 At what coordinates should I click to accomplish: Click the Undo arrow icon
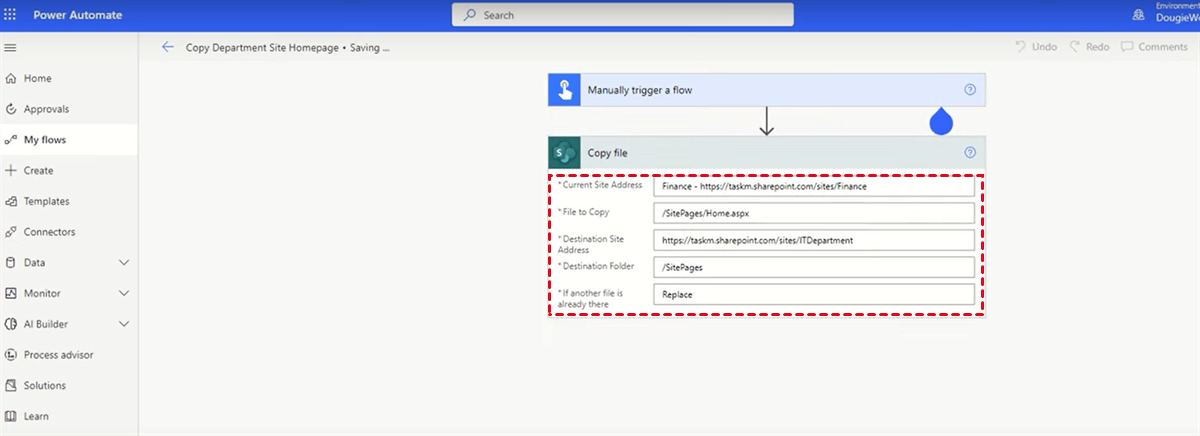(1020, 47)
